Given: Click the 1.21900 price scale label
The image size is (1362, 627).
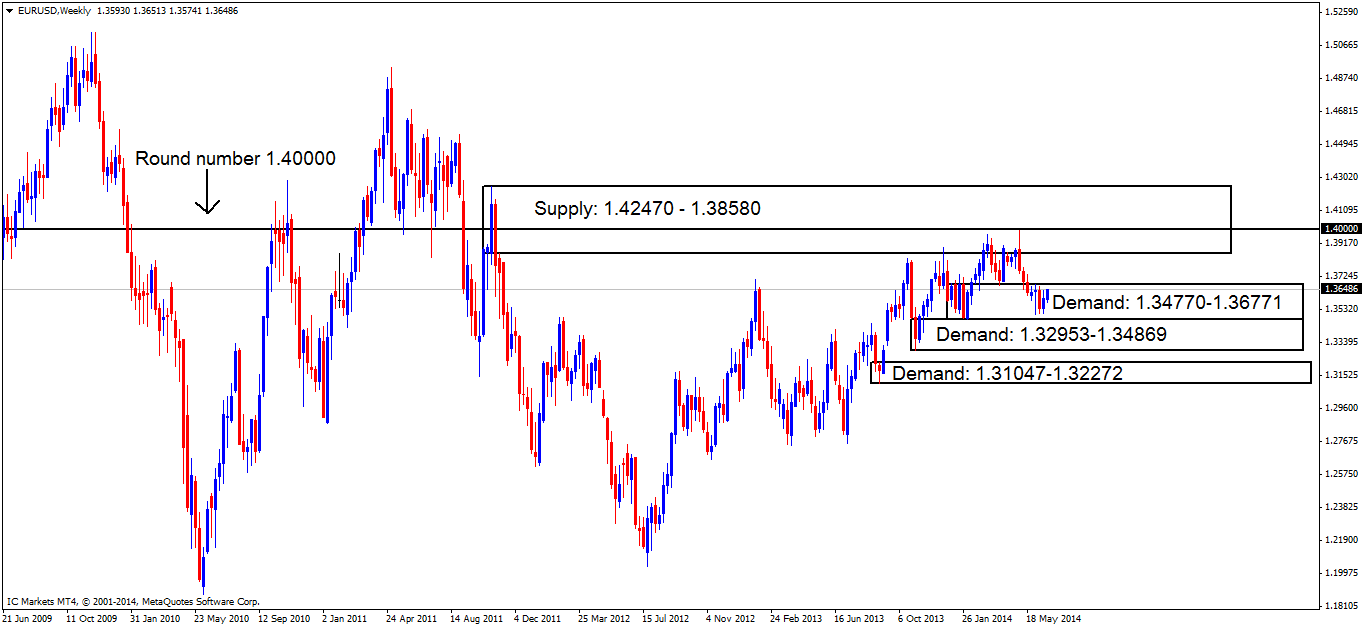Looking at the screenshot, I should pyautogui.click(x=1340, y=539).
